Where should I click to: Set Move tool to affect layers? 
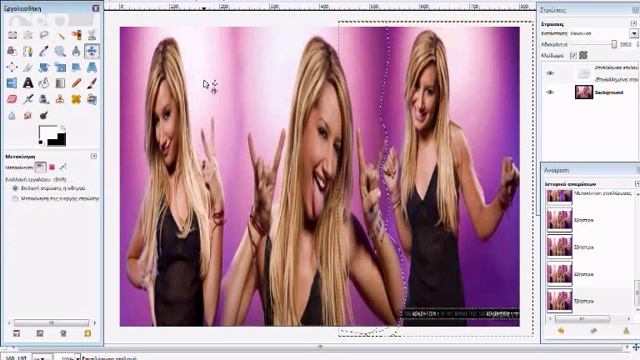pos(40,167)
